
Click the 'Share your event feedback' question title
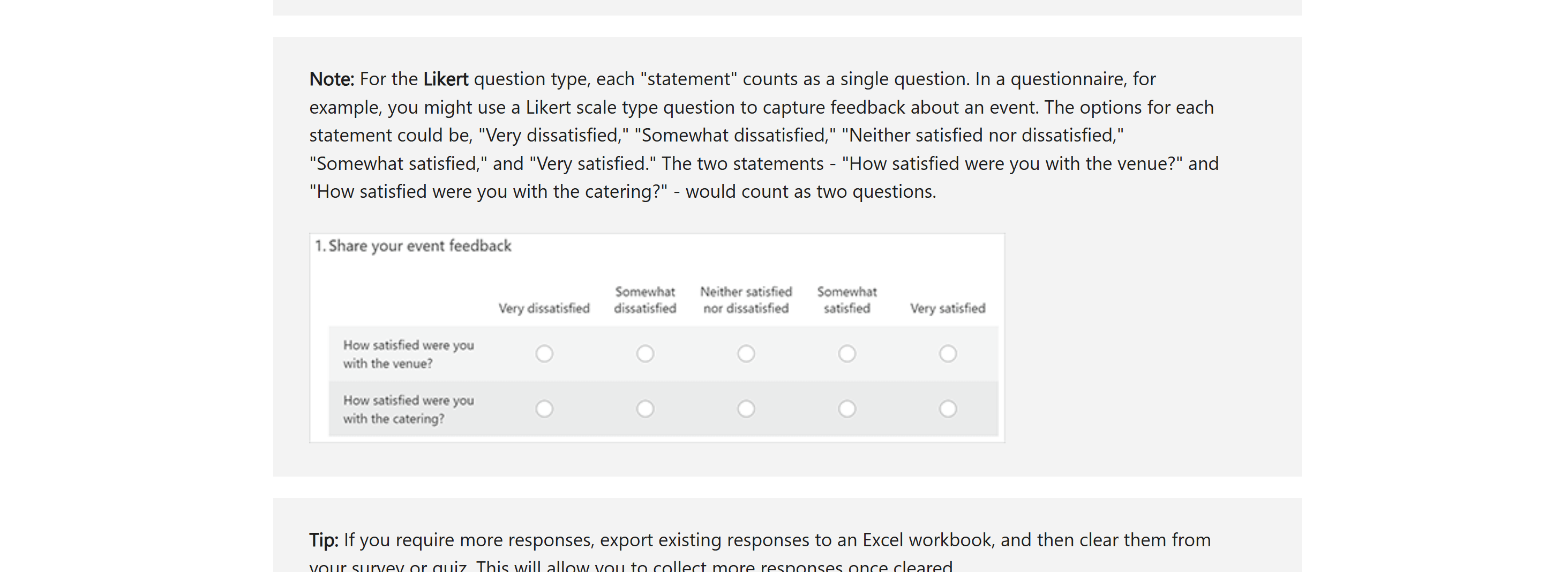tap(412, 246)
